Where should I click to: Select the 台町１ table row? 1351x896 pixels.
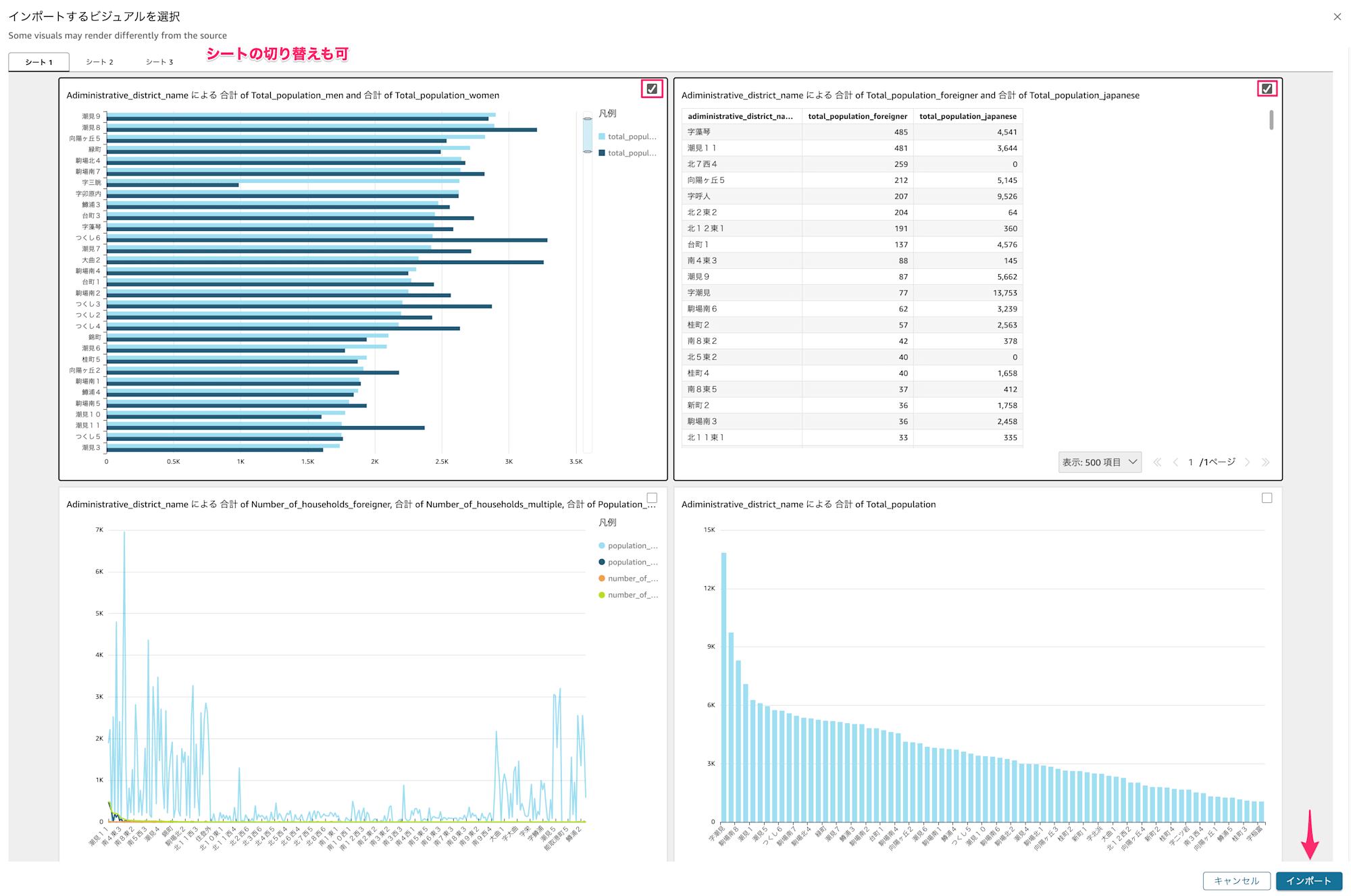point(852,245)
